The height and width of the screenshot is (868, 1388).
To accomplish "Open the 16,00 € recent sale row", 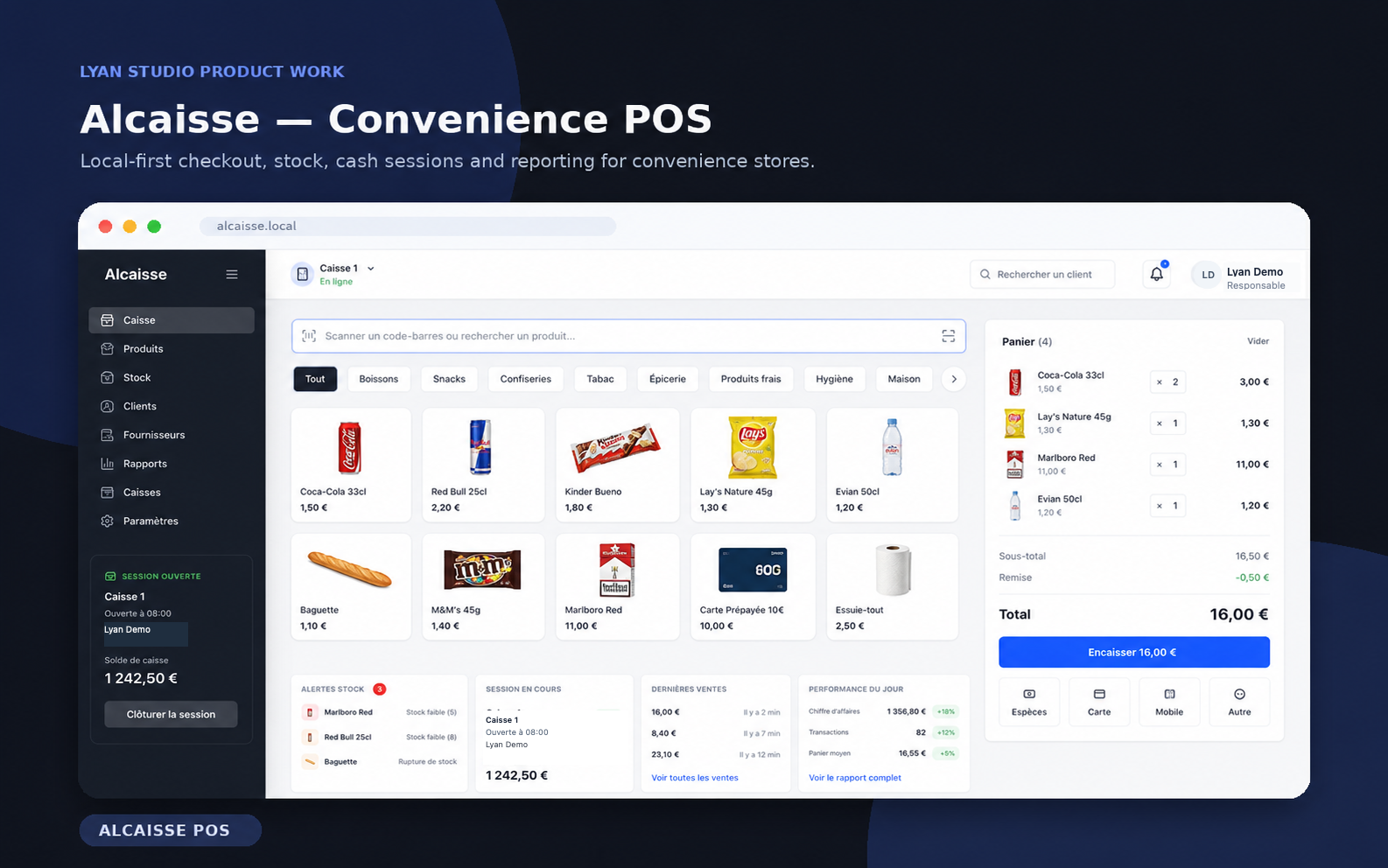I will 715,712.
